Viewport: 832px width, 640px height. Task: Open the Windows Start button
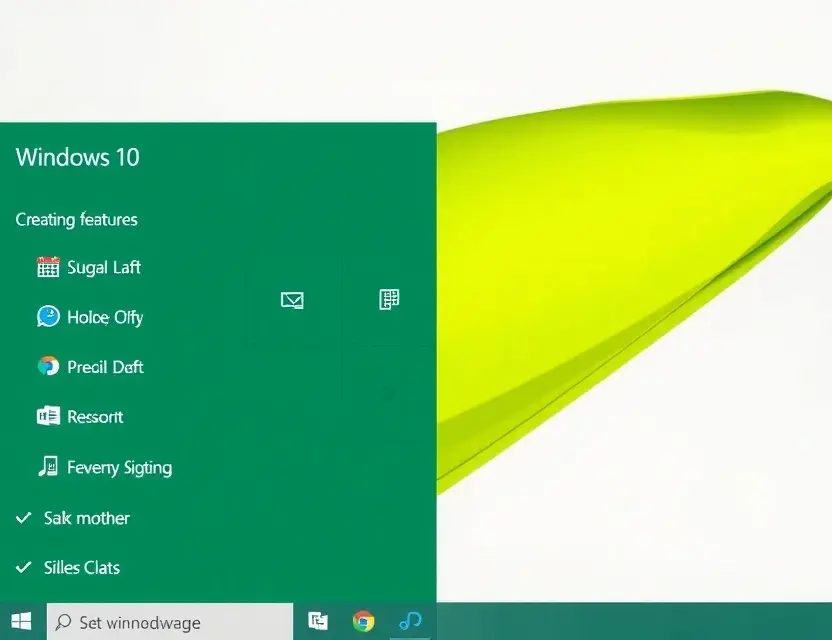pos(21,621)
